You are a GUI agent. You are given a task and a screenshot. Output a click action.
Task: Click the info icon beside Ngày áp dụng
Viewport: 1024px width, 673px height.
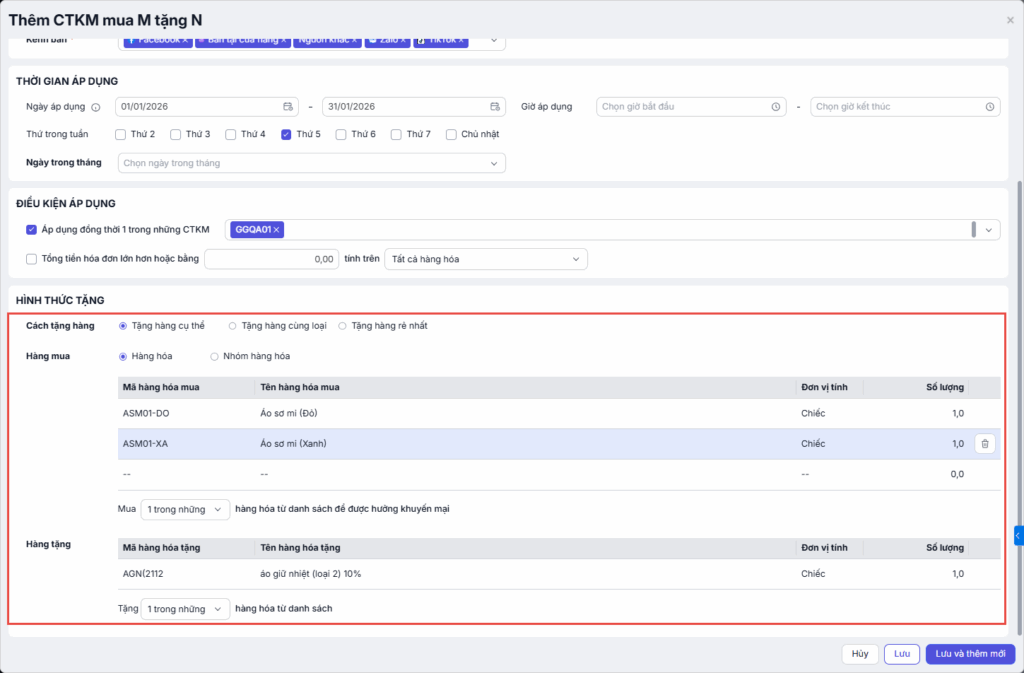pos(96,107)
